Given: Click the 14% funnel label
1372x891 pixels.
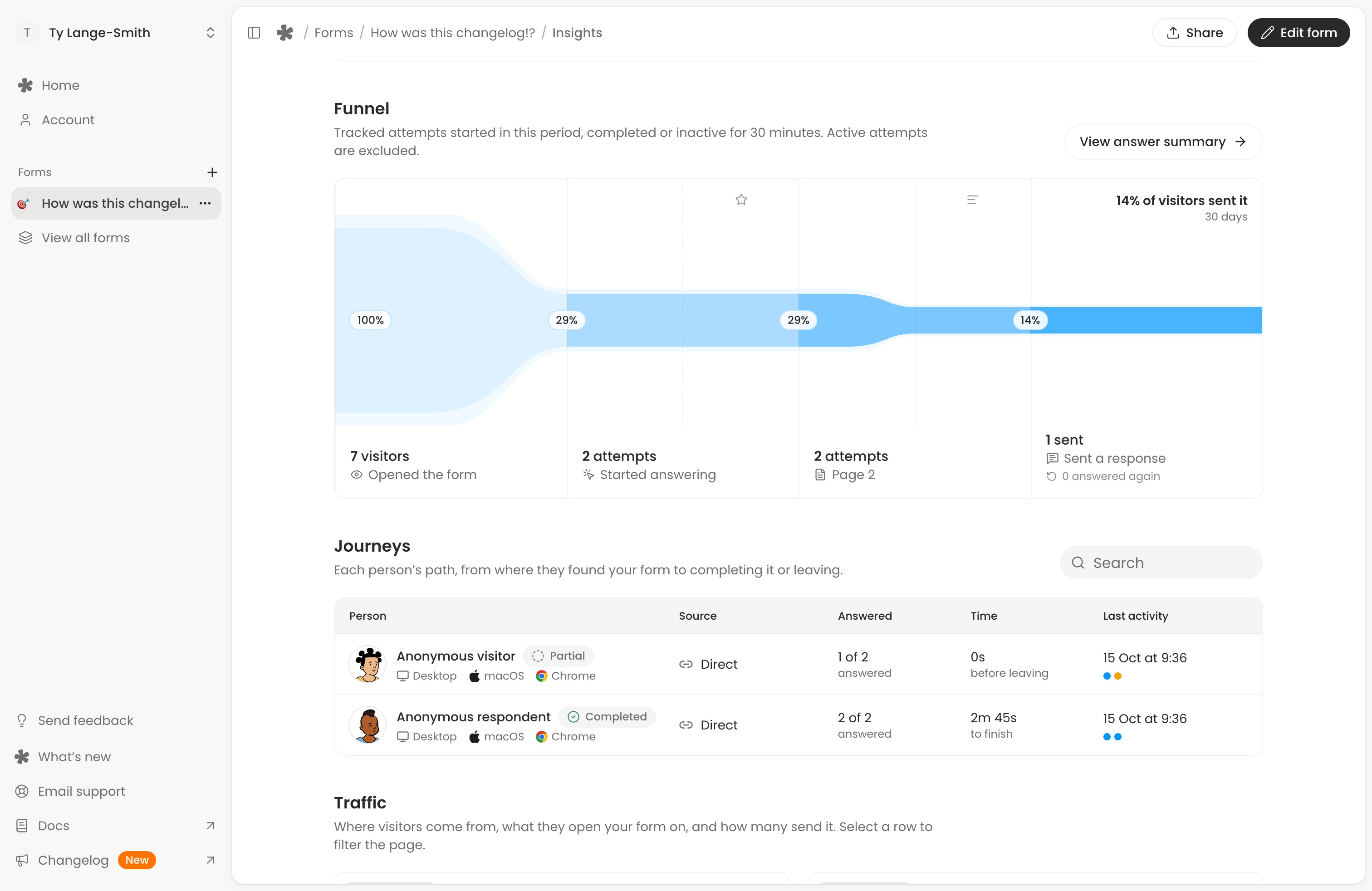Looking at the screenshot, I should [1030, 320].
